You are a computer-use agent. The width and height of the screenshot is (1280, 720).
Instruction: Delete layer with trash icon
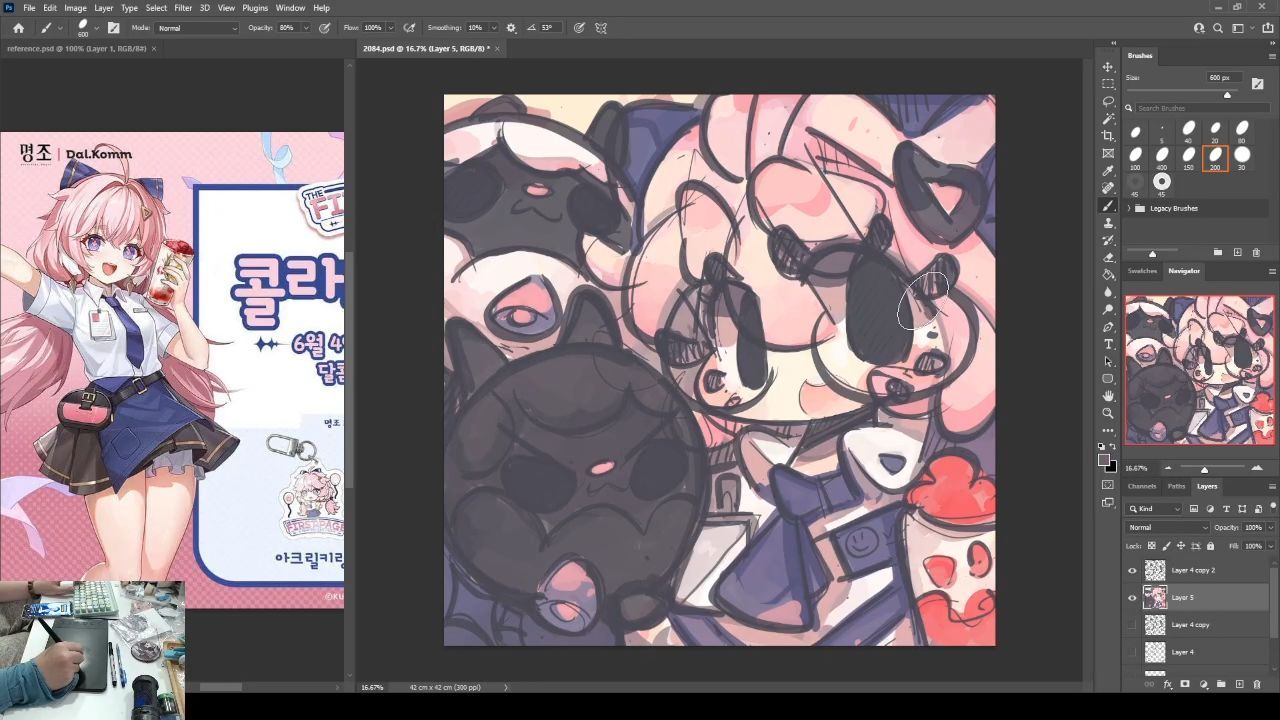[1257, 684]
